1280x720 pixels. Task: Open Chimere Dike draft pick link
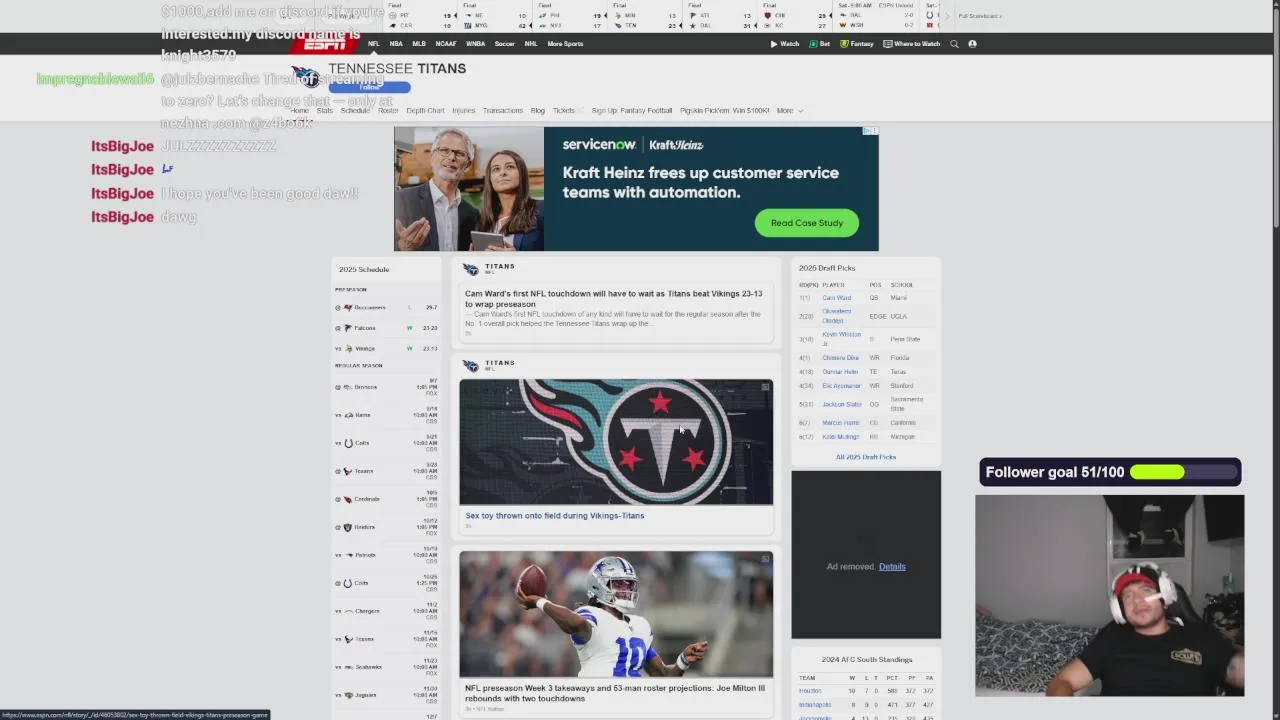click(840, 358)
